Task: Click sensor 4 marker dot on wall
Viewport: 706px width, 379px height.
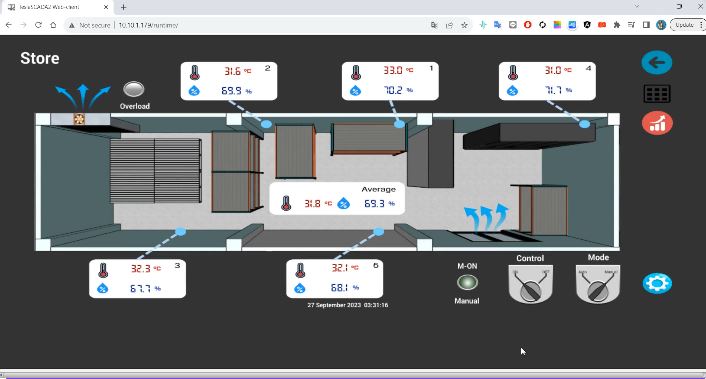Action: click(584, 124)
